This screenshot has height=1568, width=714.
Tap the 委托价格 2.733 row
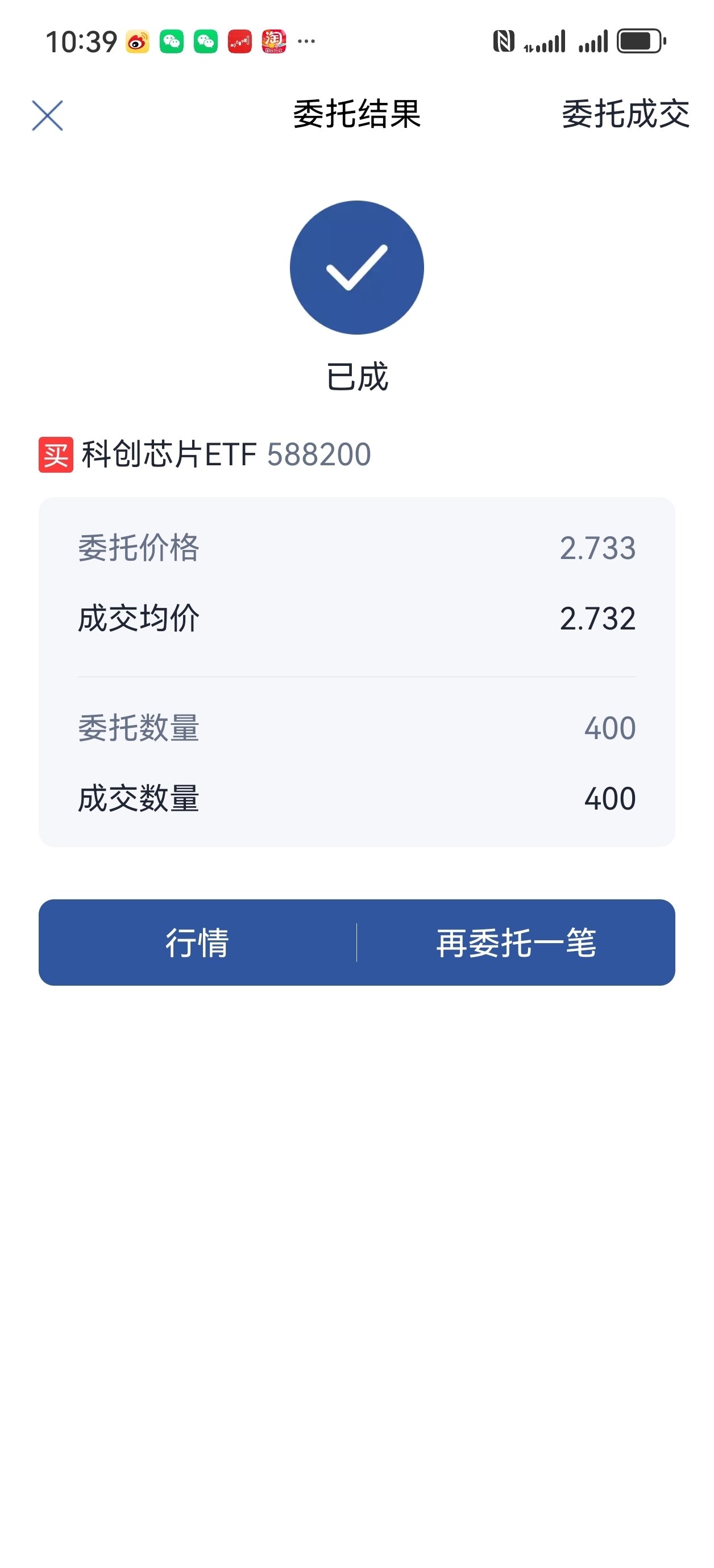coord(356,548)
